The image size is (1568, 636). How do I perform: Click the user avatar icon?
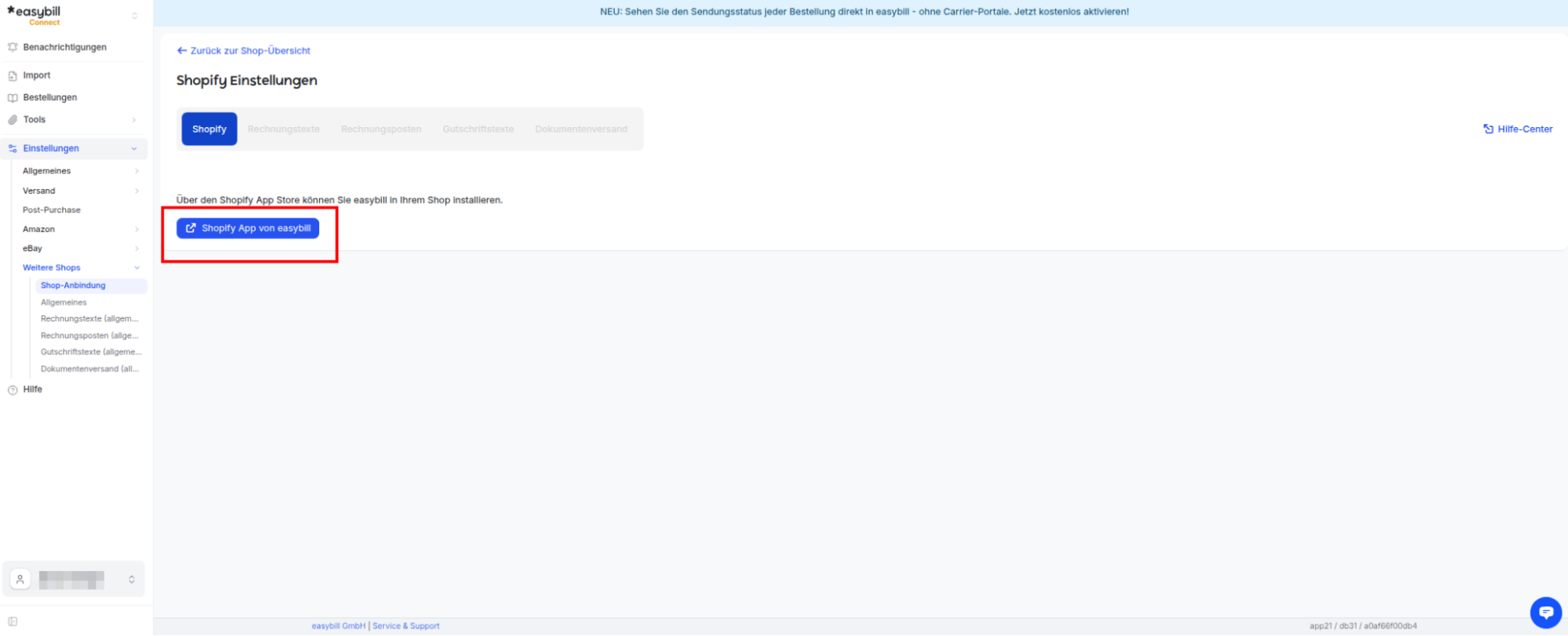coord(20,580)
